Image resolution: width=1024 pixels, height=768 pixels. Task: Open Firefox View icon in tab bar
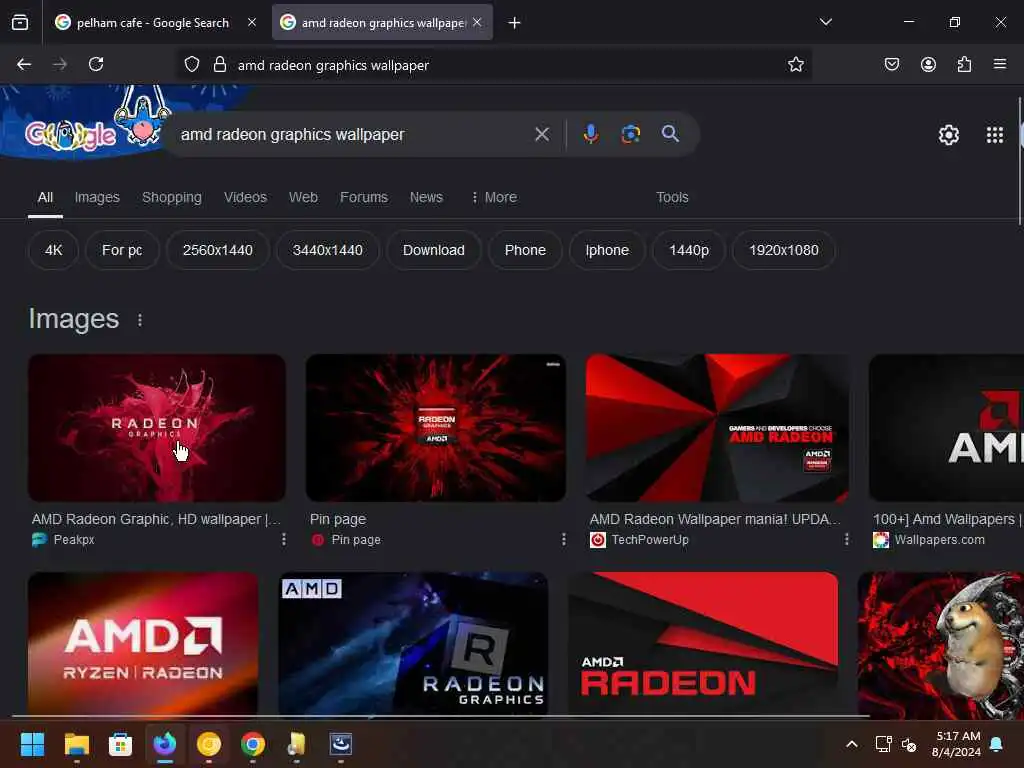pos(20,22)
